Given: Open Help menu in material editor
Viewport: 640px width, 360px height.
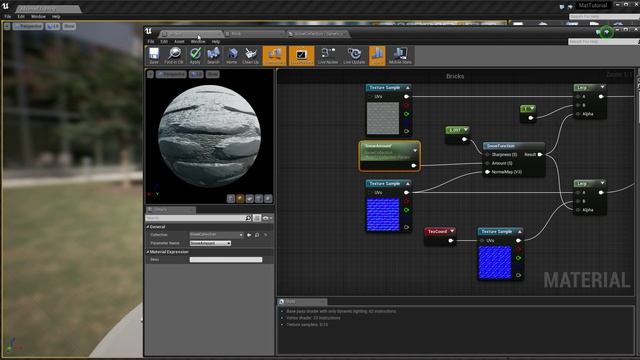Looking at the screenshot, I should coord(216,42).
